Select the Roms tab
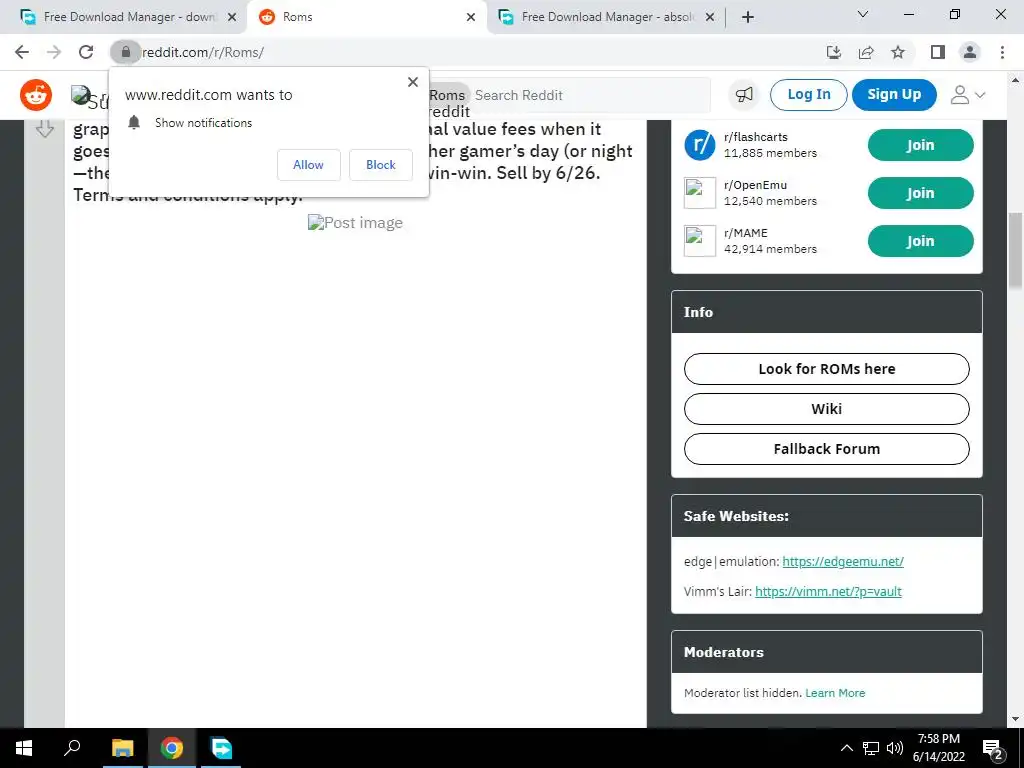 point(366,17)
